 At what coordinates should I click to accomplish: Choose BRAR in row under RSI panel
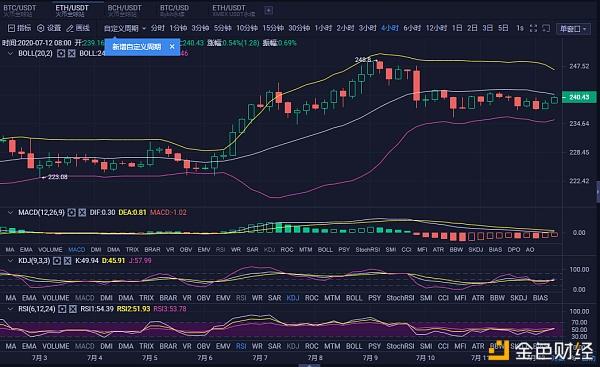tap(168, 346)
